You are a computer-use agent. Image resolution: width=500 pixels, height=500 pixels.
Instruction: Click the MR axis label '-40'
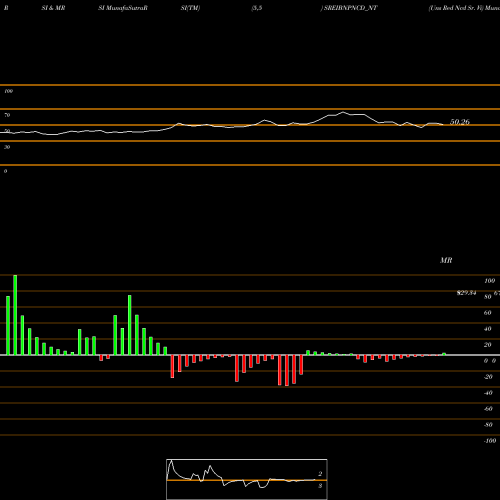pos(488,393)
